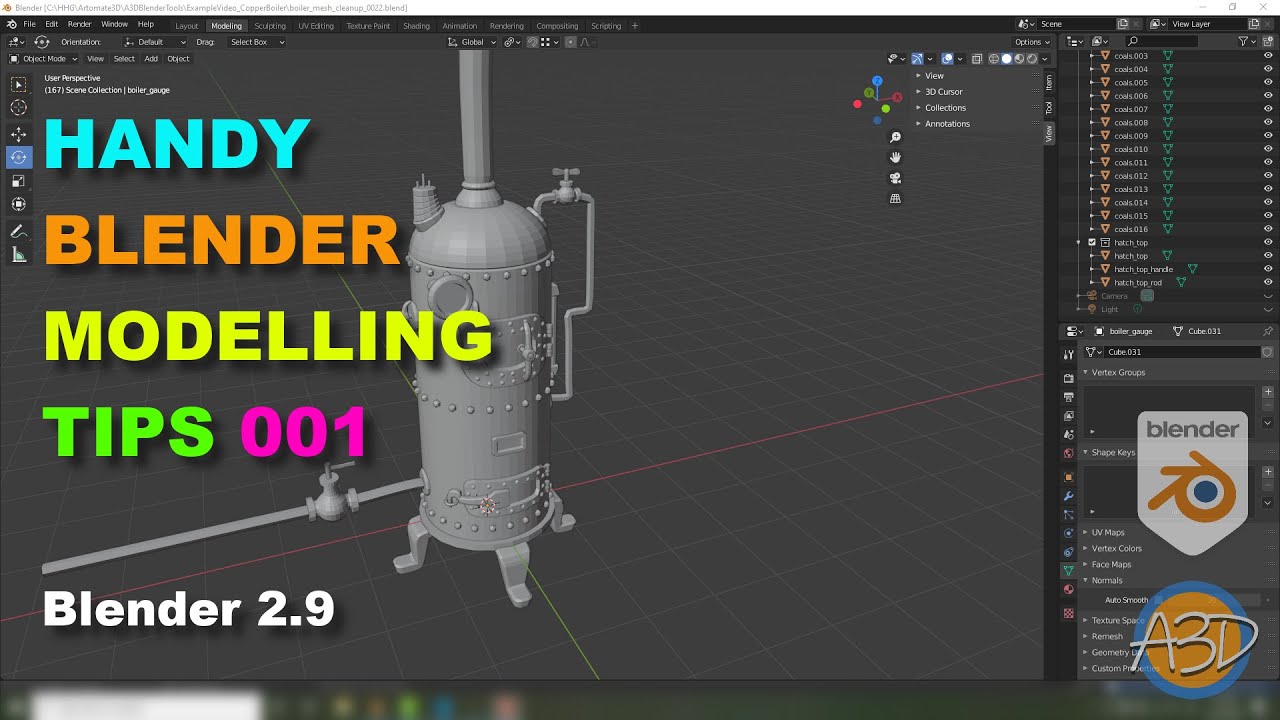Viewport: 1280px width, 720px height.
Task: Open the World properties tab icon
Action: pos(1068,453)
